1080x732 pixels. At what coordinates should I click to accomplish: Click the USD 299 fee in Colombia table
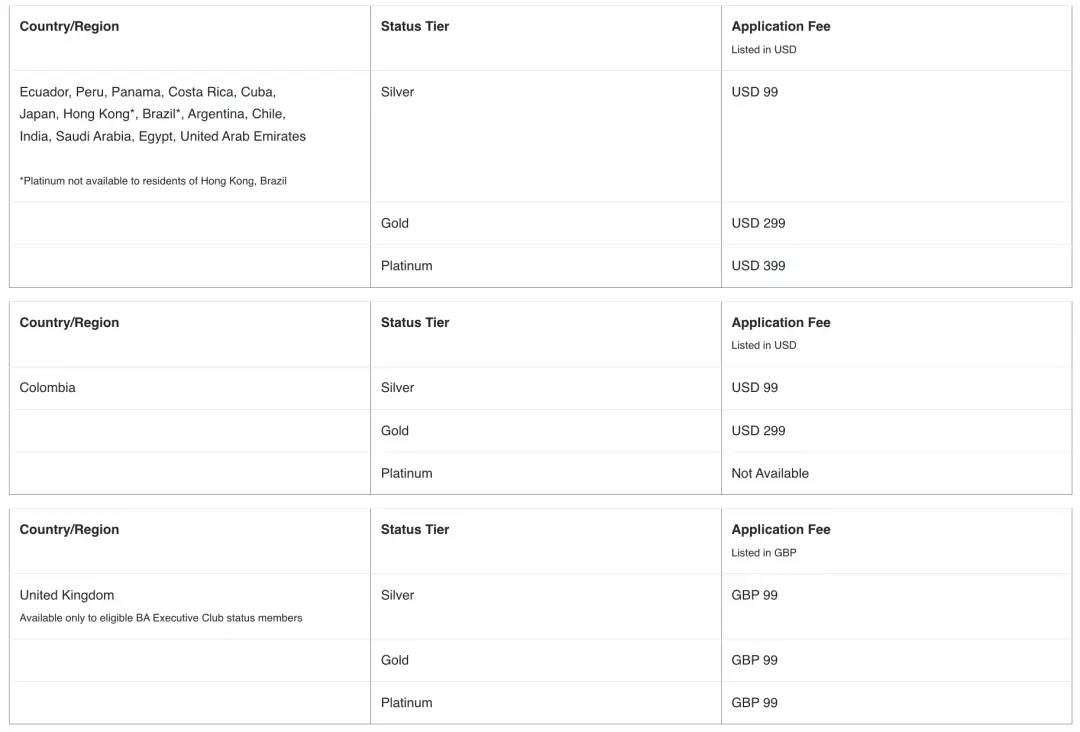pyautogui.click(x=758, y=431)
